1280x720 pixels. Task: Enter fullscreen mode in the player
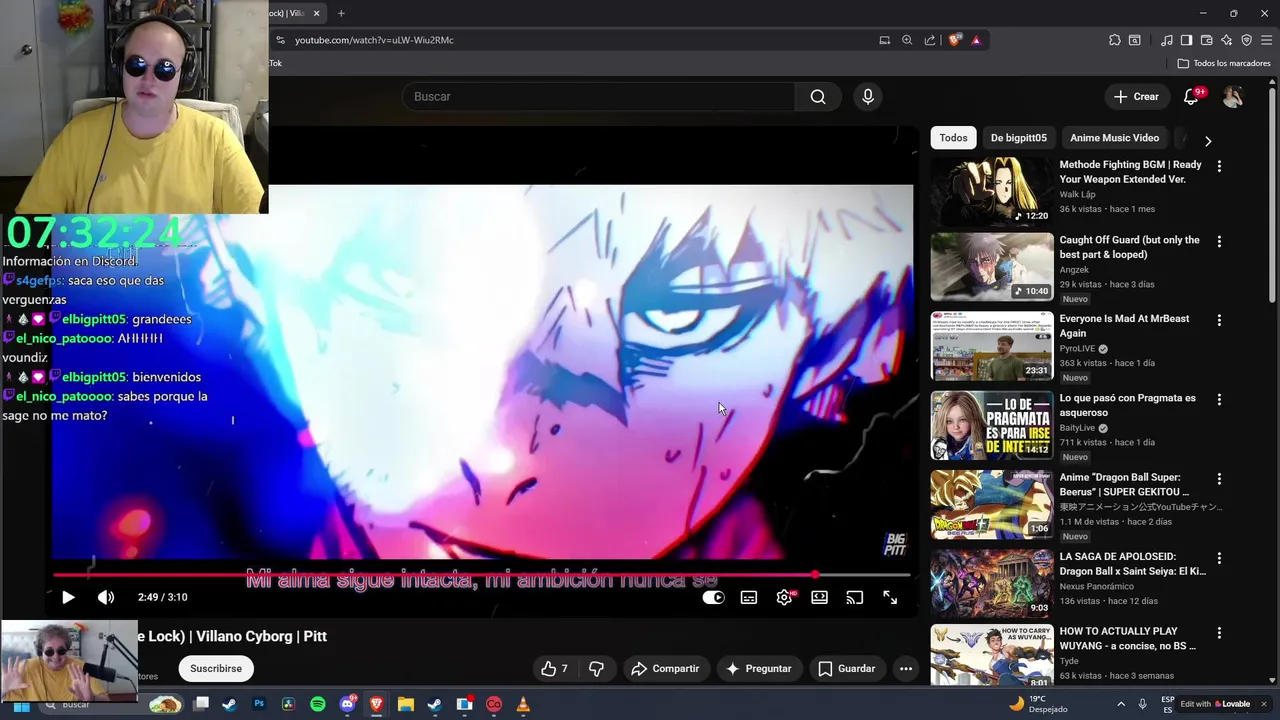click(x=890, y=597)
